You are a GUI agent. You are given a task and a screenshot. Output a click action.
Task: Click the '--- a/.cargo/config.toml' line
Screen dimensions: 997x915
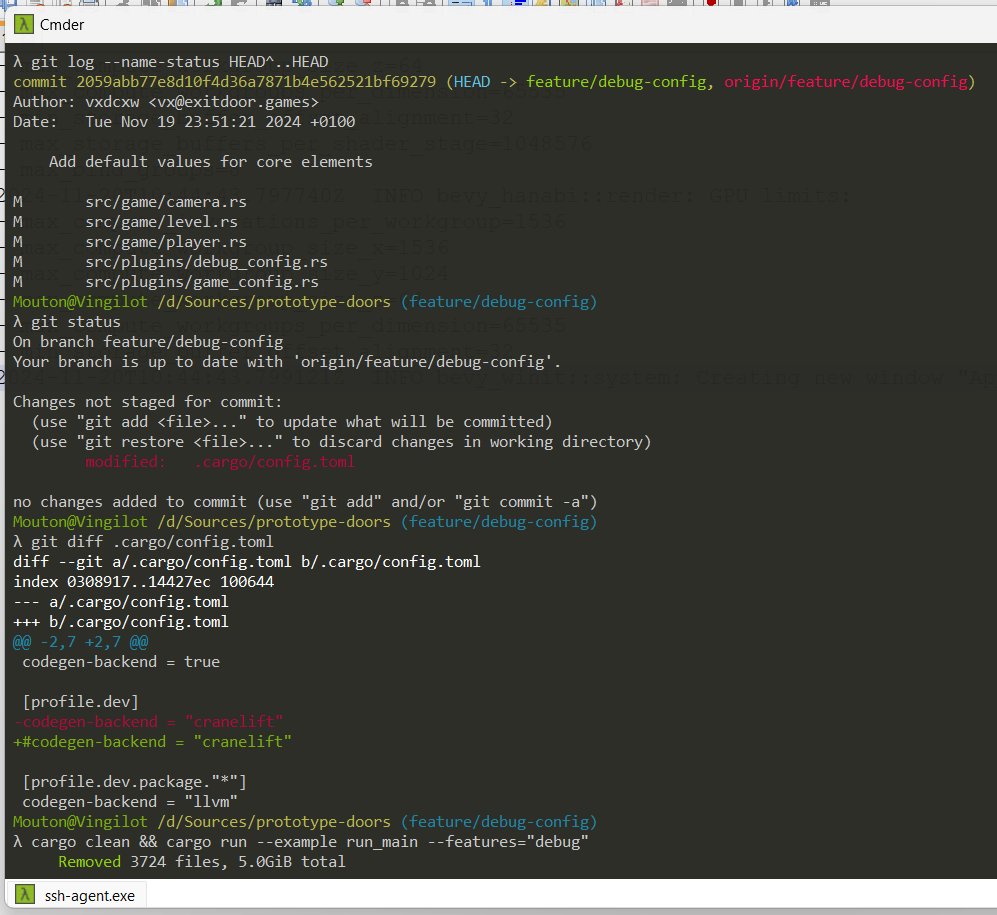(121, 602)
